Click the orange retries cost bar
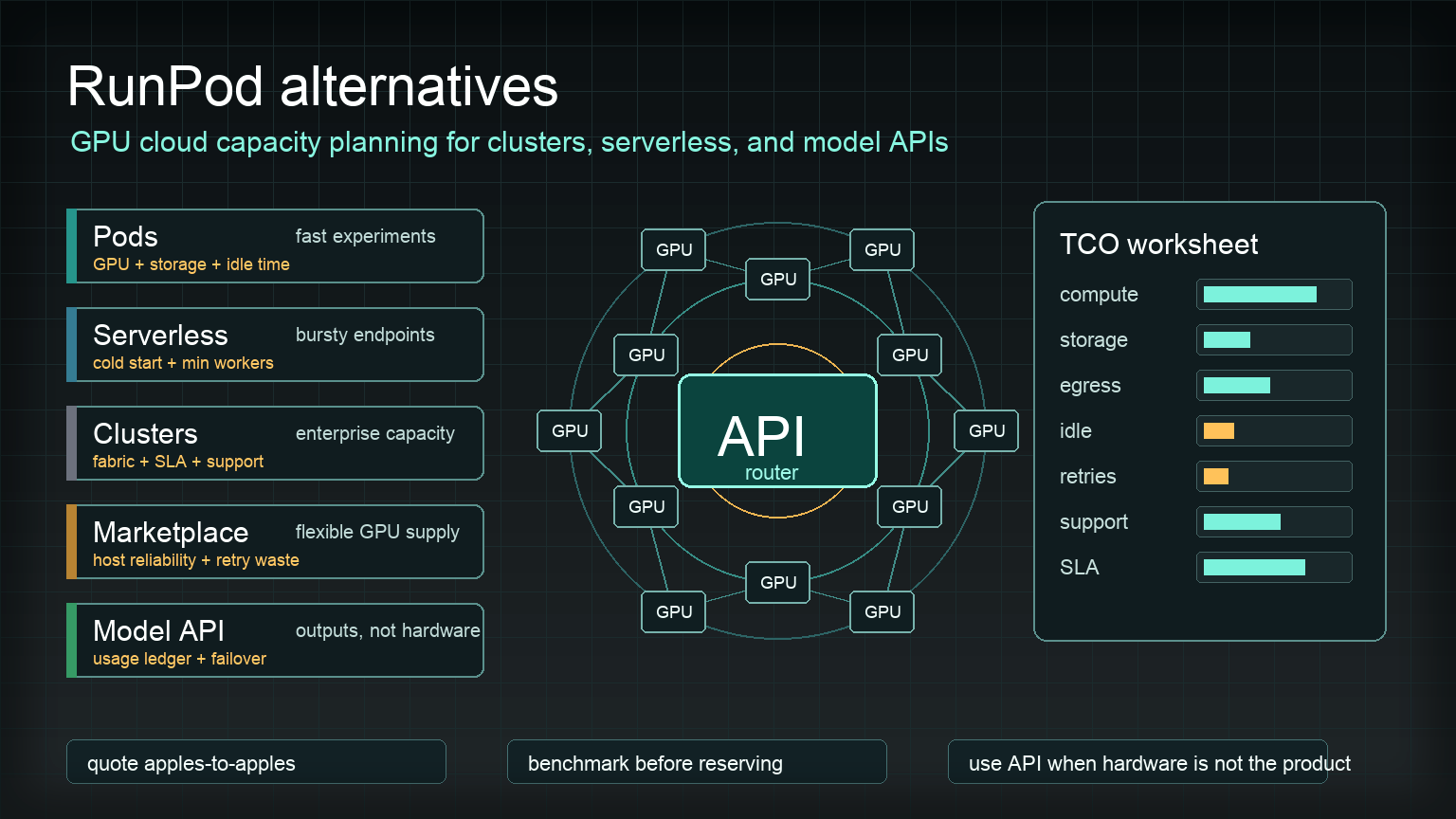Image resolution: width=1456 pixels, height=819 pixels. pos(1216,476)
